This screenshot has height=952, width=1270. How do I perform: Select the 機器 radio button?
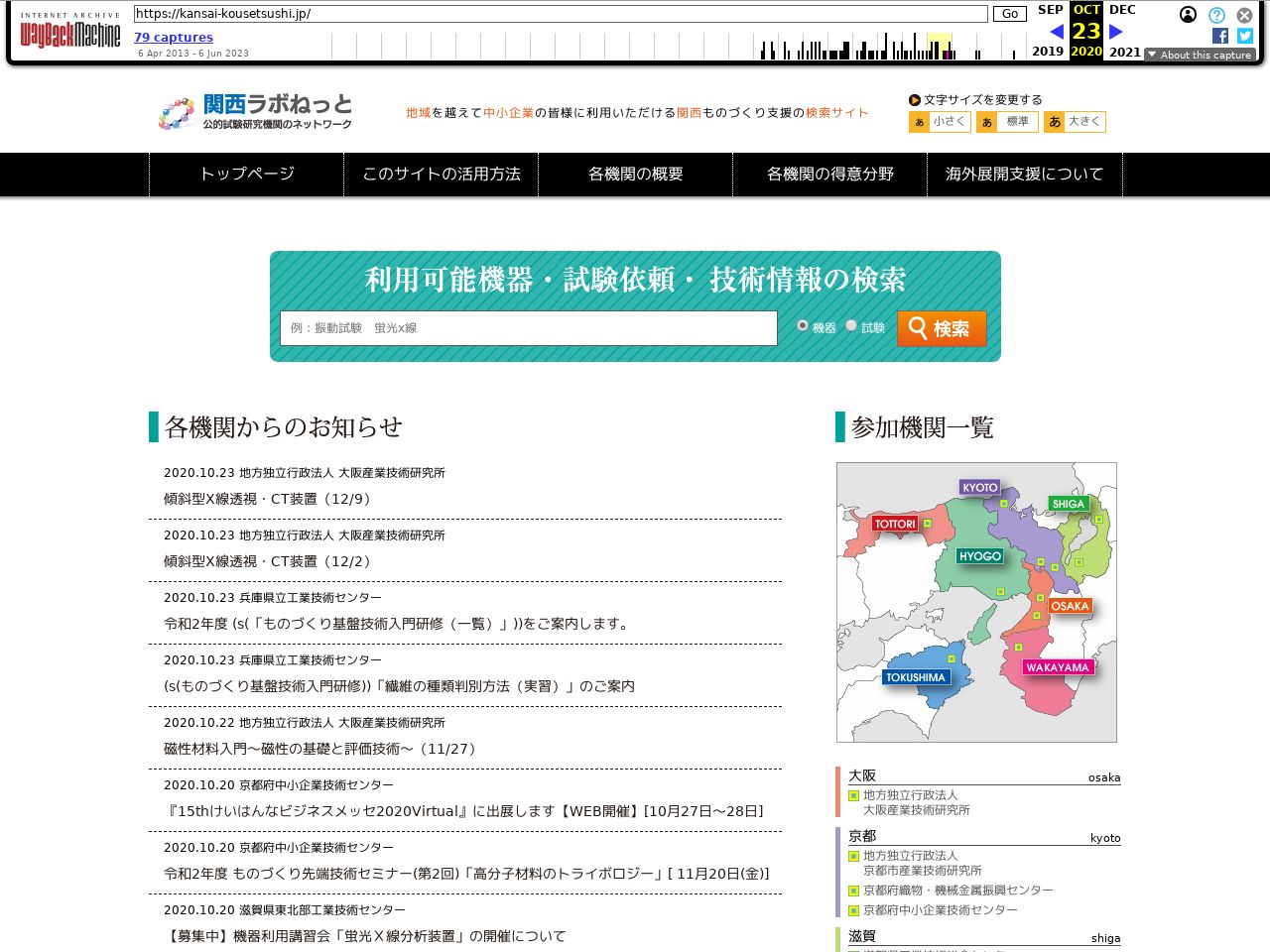[x=803, y=325]
